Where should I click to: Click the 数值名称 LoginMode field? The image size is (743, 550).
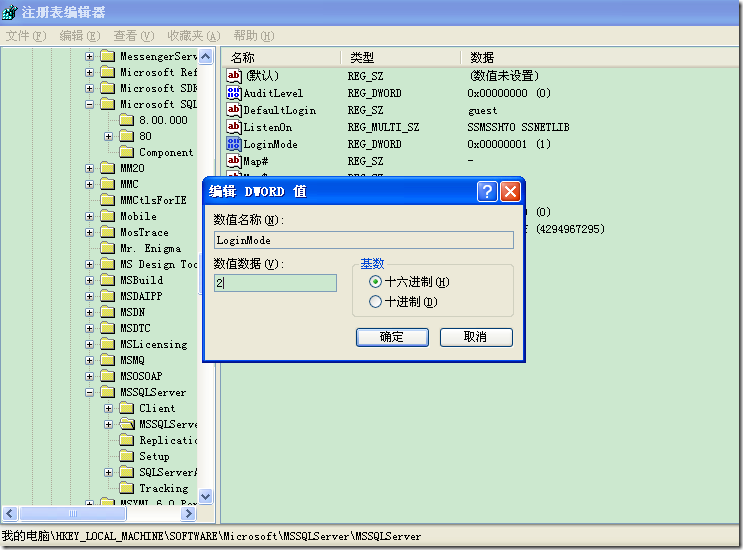pos(364,240)
